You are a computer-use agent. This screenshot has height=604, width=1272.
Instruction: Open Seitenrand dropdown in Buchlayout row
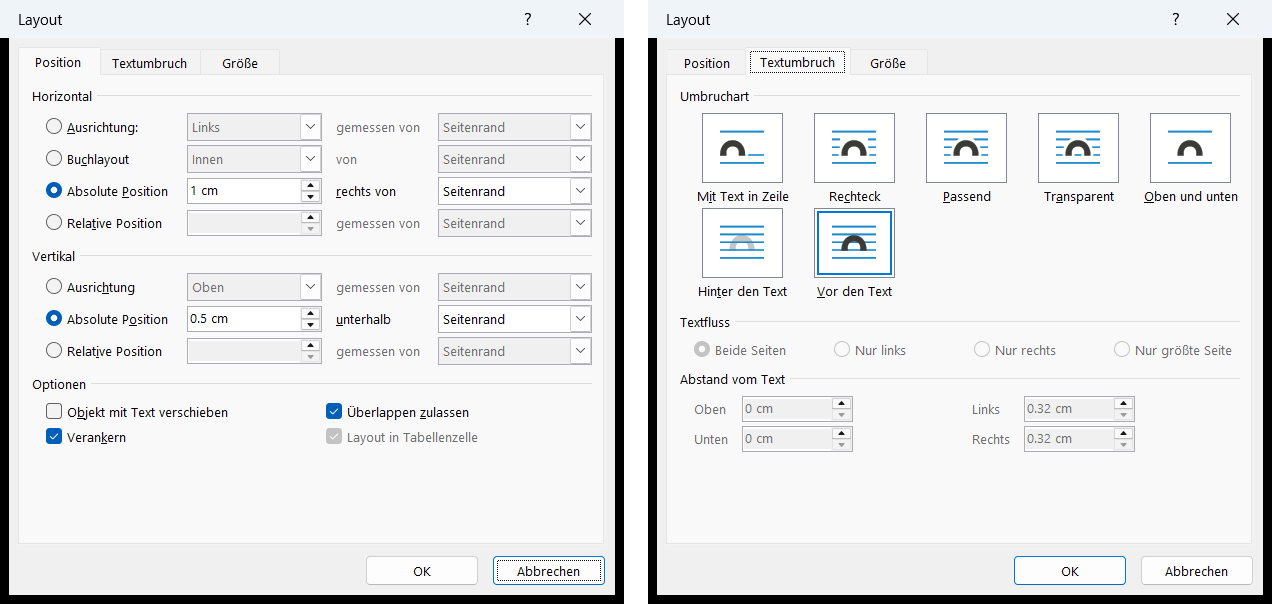[515, 159]
